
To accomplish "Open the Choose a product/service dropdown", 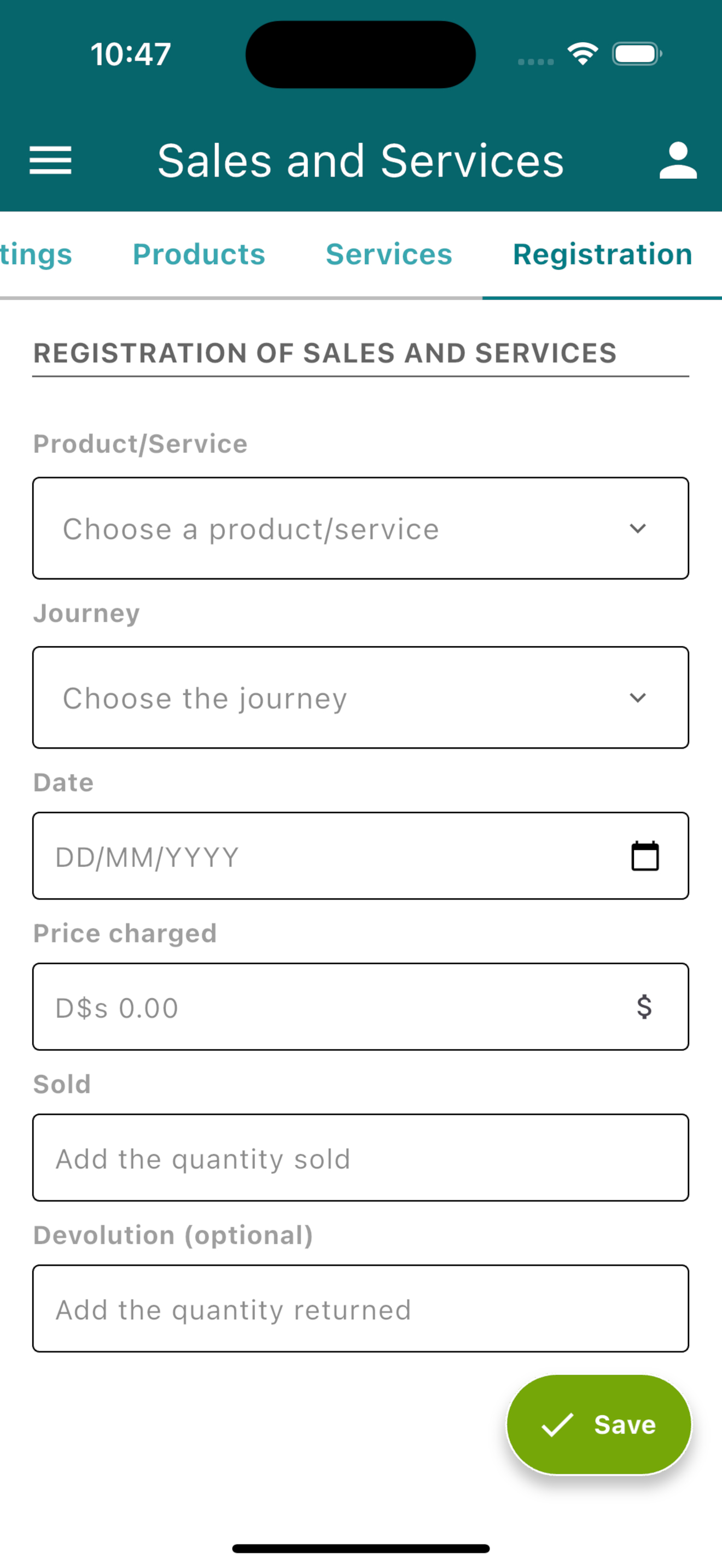I will [360, 528].
